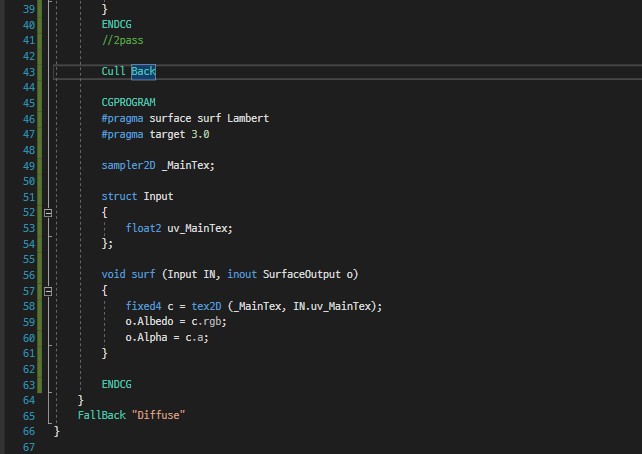The image size is (642, 454).
Task: Click the Cull keyword on line 43
Action: click(x=113, y=72)
